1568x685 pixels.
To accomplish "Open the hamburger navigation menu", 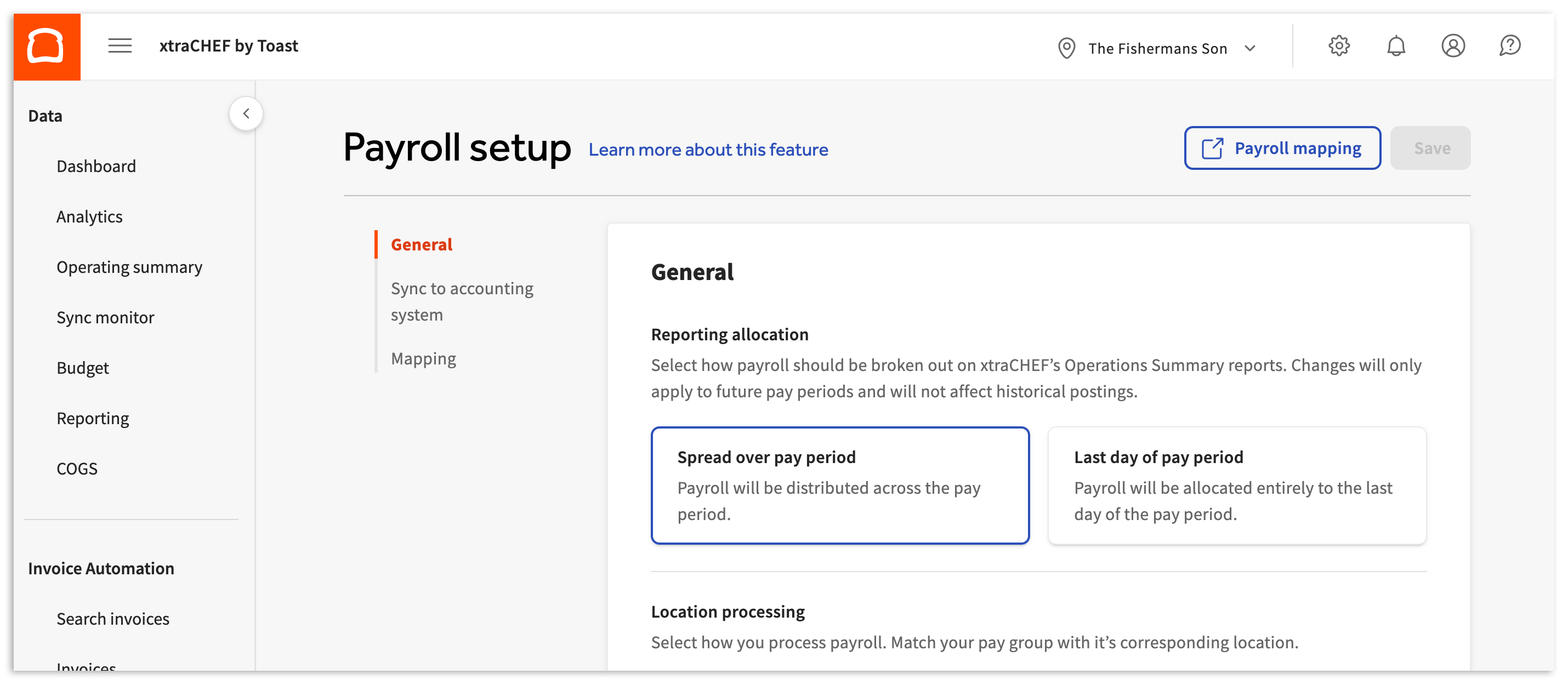I will 120,46.
